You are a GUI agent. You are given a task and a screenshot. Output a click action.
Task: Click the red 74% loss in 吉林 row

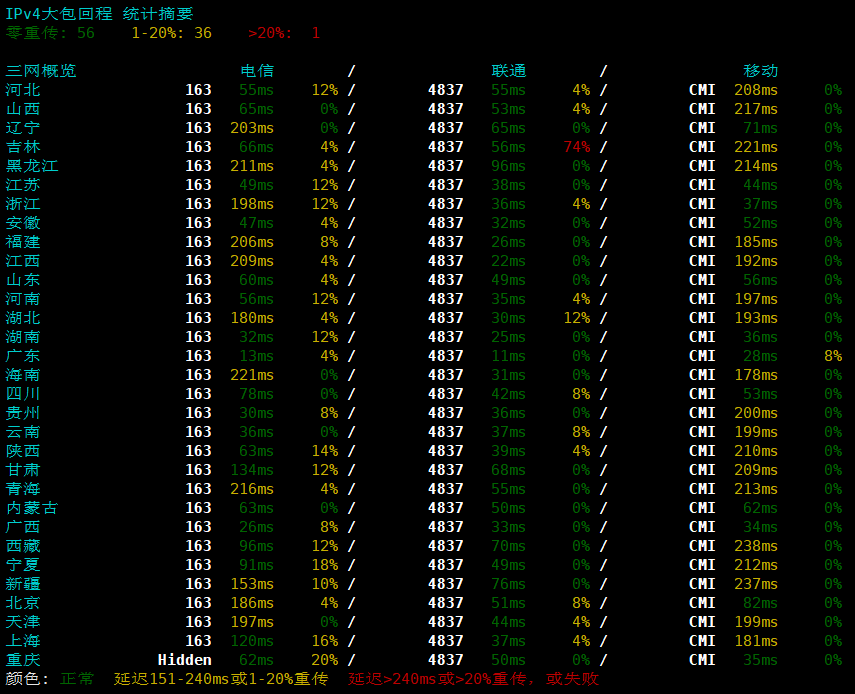[577, 147]
